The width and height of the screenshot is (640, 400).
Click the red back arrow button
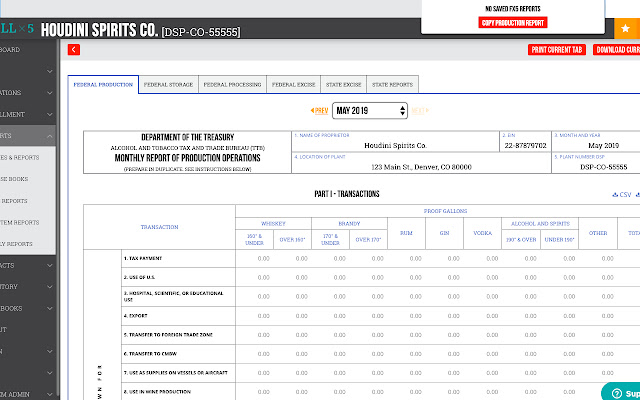tap(74, 50)
